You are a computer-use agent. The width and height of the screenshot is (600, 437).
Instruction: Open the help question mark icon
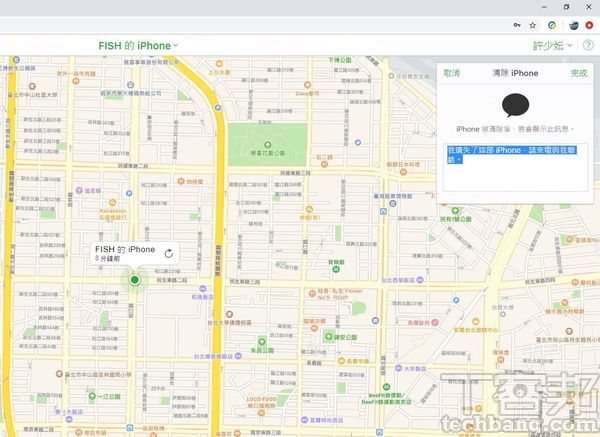588,46
